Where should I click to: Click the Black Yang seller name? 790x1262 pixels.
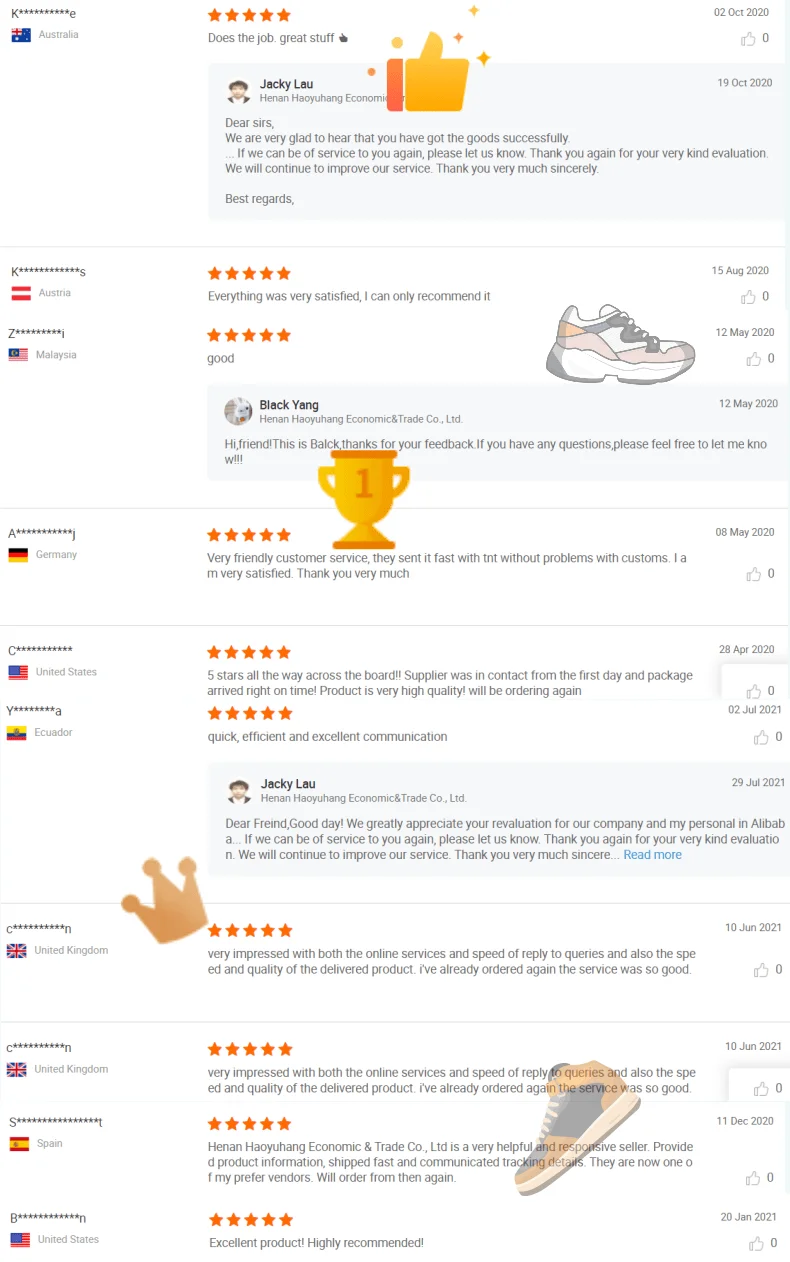coord(289,405)
